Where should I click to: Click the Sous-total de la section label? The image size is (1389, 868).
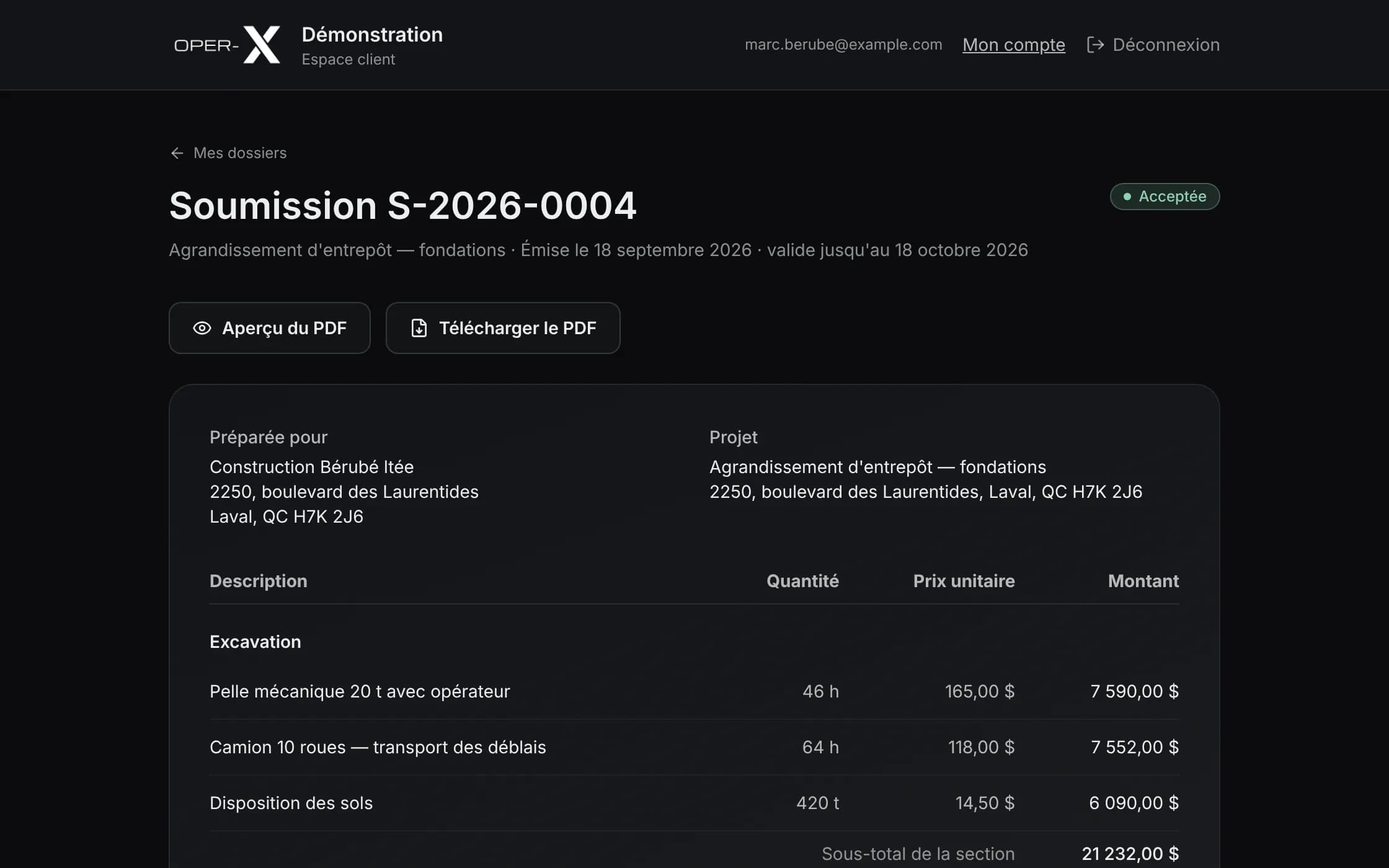click(x=918, y=854)
